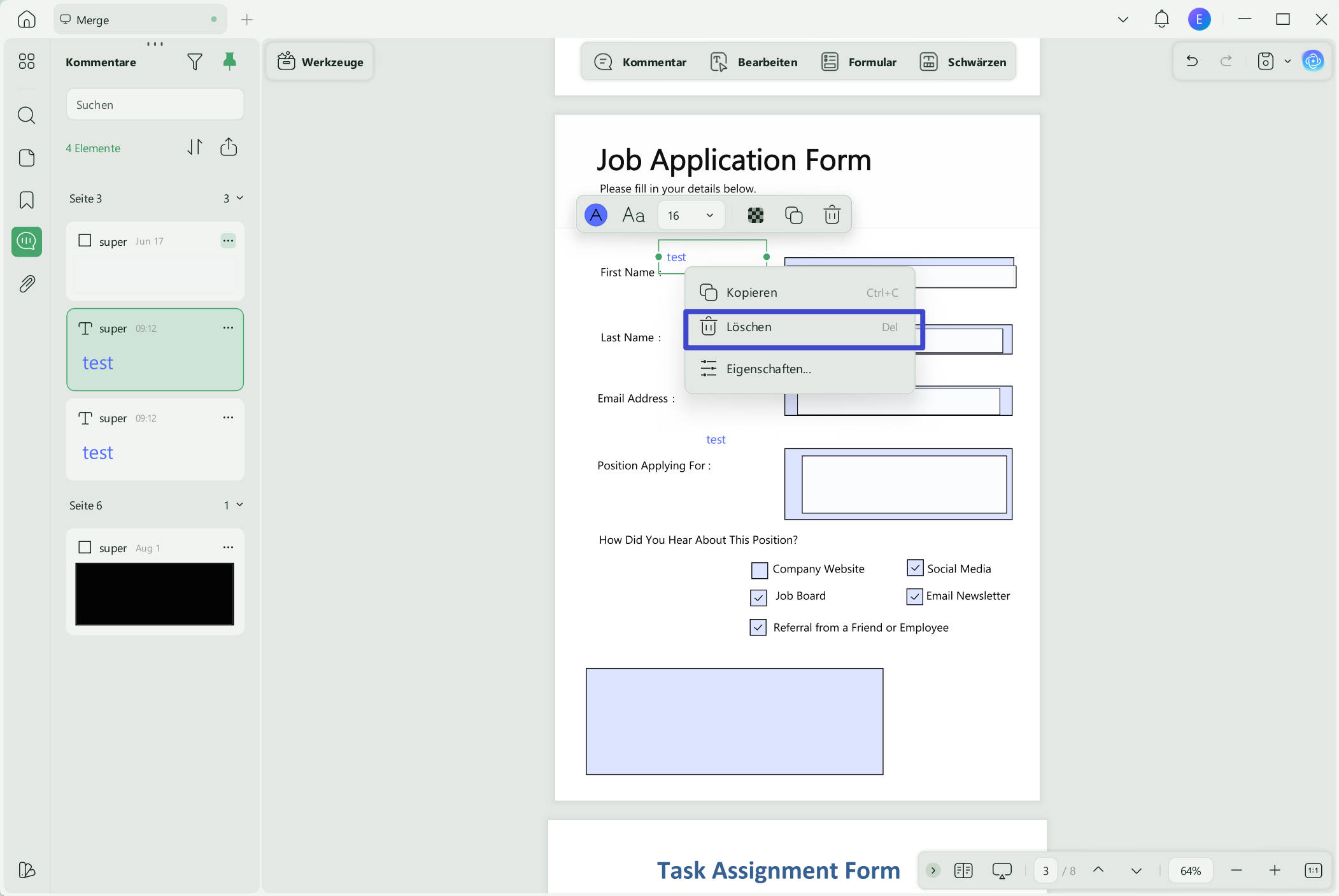The height and width of the screenshot is (896, 1339).
Task: Sort the comments list
Action: (195, 147)
